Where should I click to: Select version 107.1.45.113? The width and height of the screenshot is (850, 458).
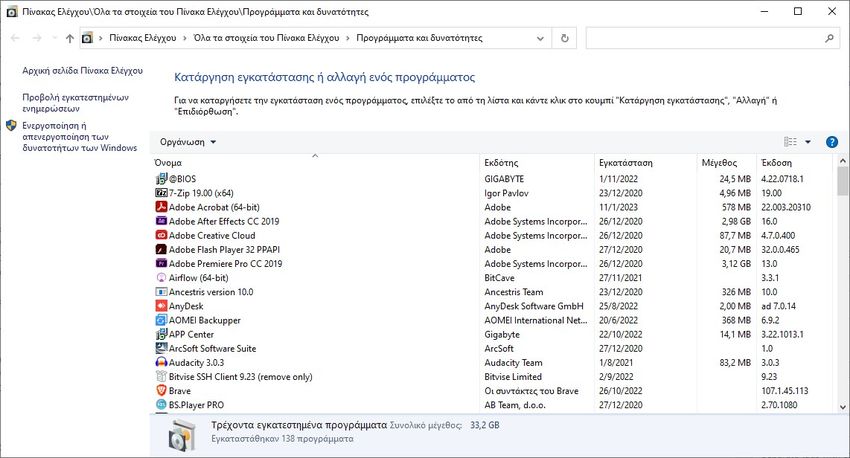784,391
